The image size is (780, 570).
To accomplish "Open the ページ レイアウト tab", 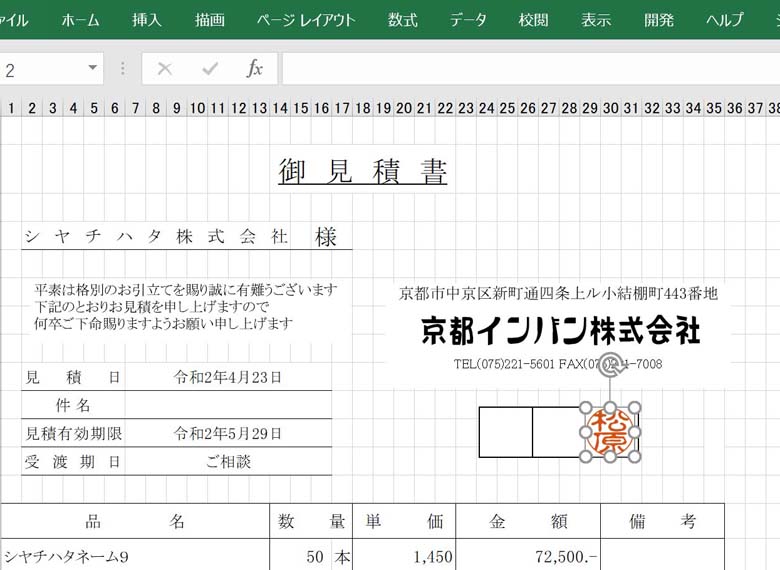I will coord(306,20).
